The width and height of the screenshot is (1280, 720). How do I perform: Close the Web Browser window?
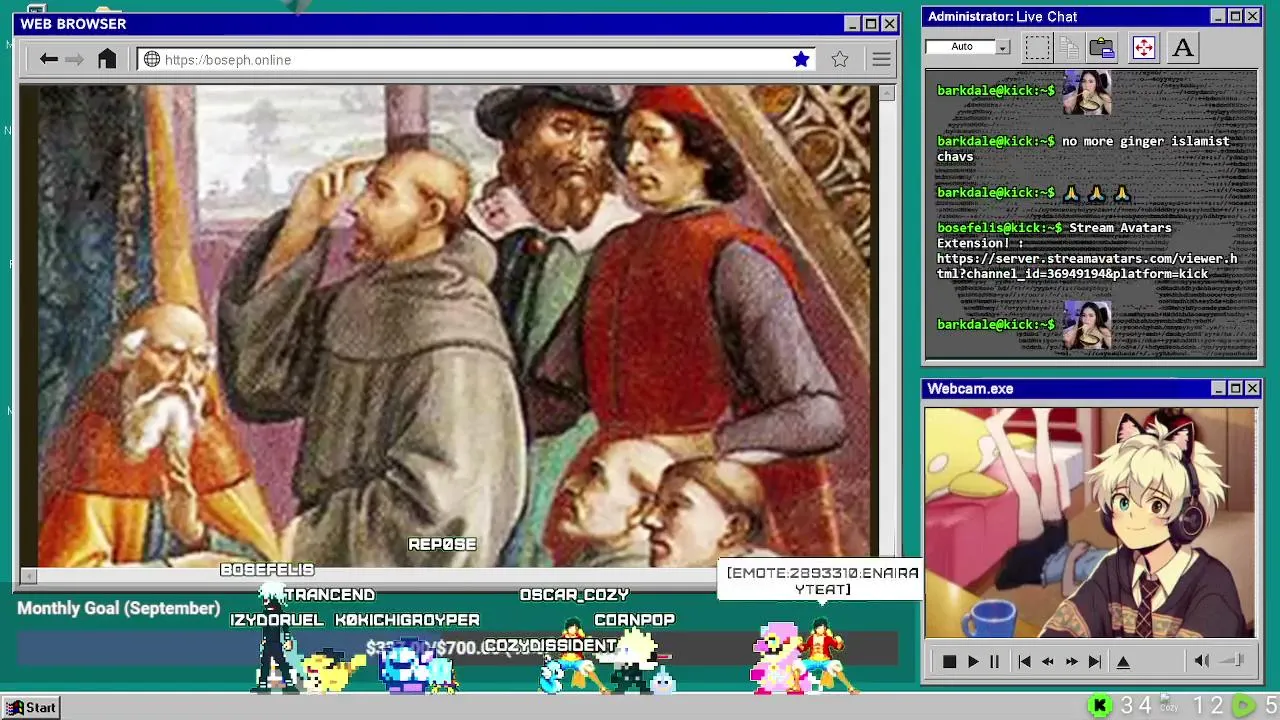click(889, 23)
